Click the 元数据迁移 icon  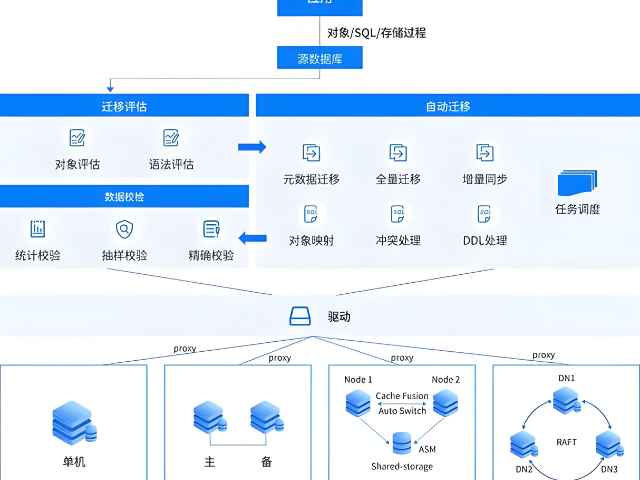point(311,153)
